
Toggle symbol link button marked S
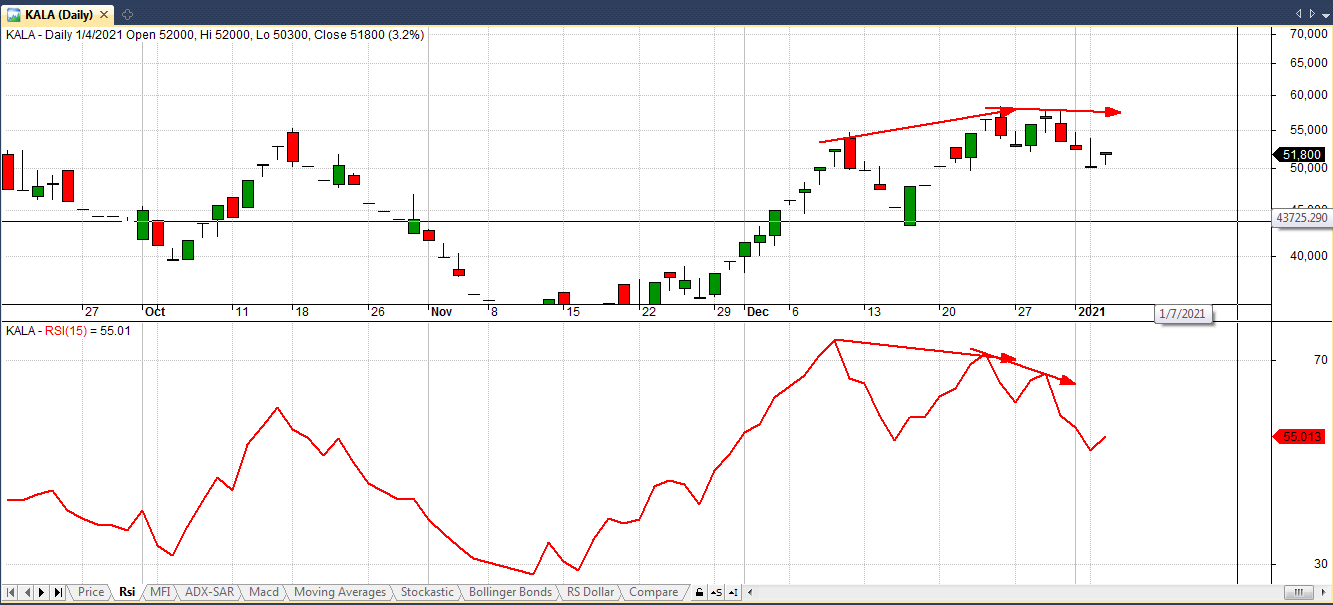[x=716, y=592]
